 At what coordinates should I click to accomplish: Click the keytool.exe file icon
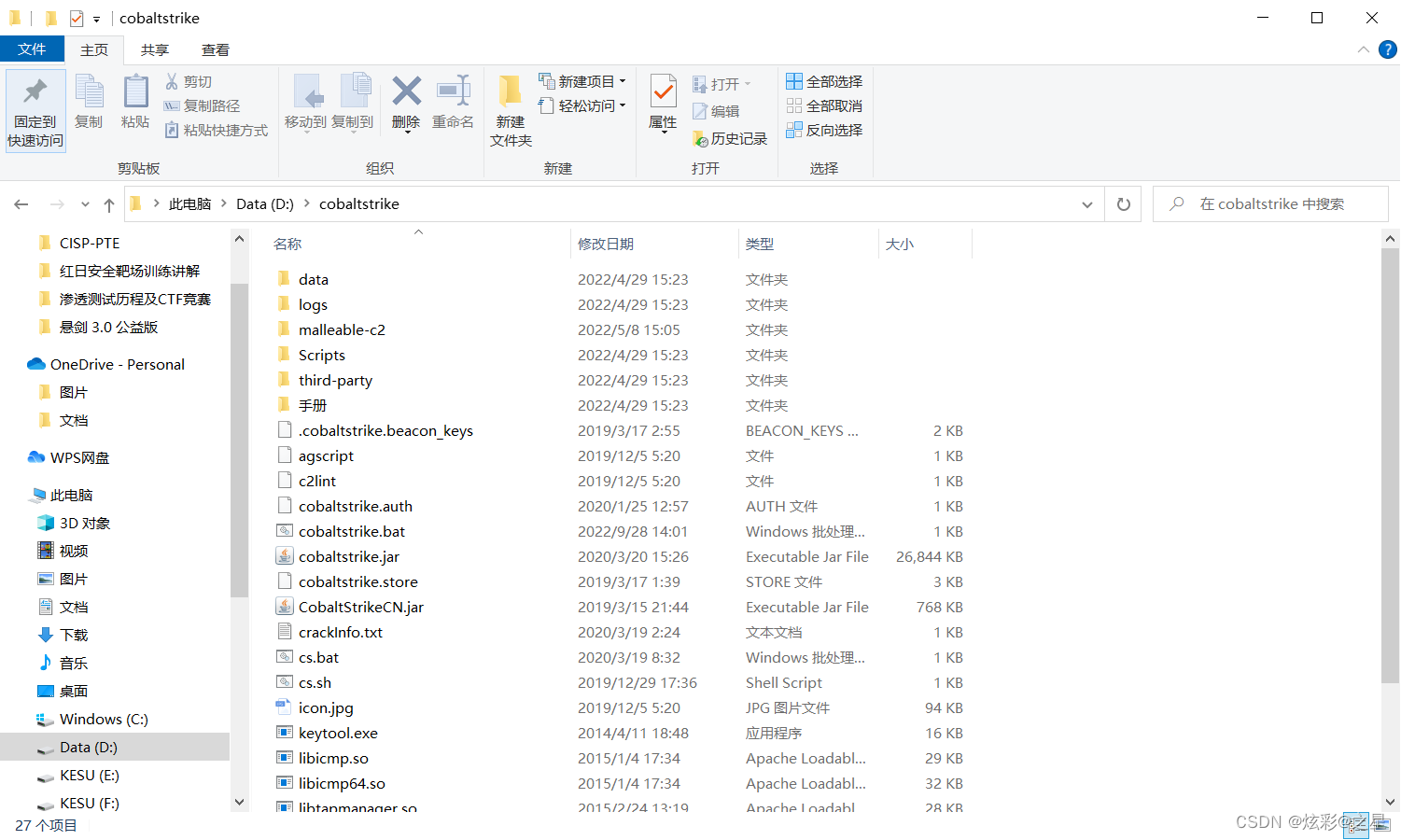click(x=285, y=733)
